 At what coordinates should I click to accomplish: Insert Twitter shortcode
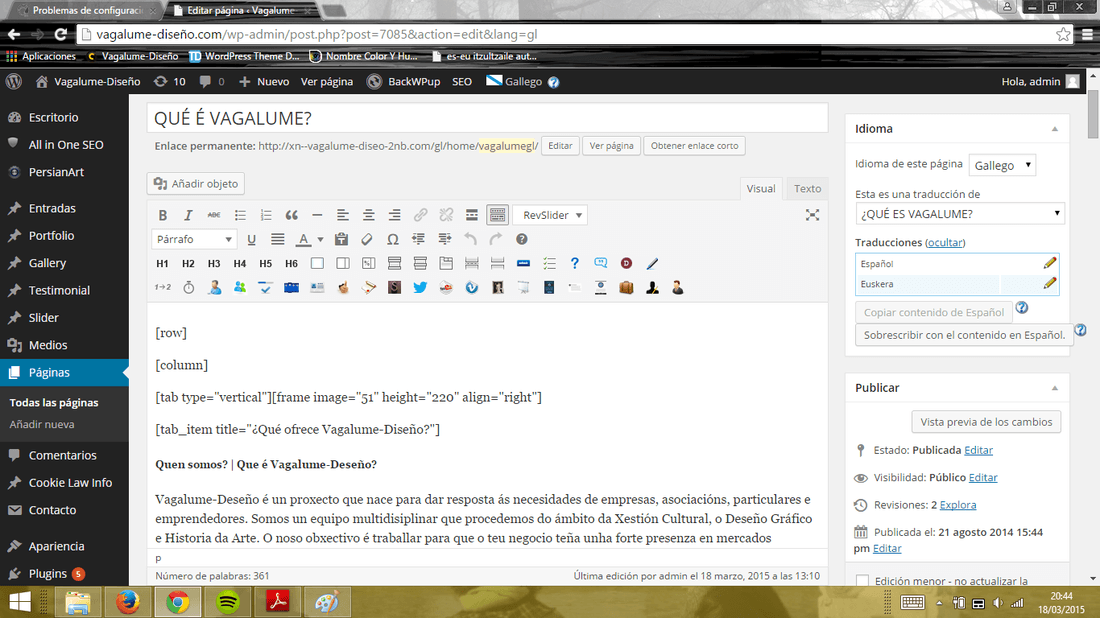420,288
